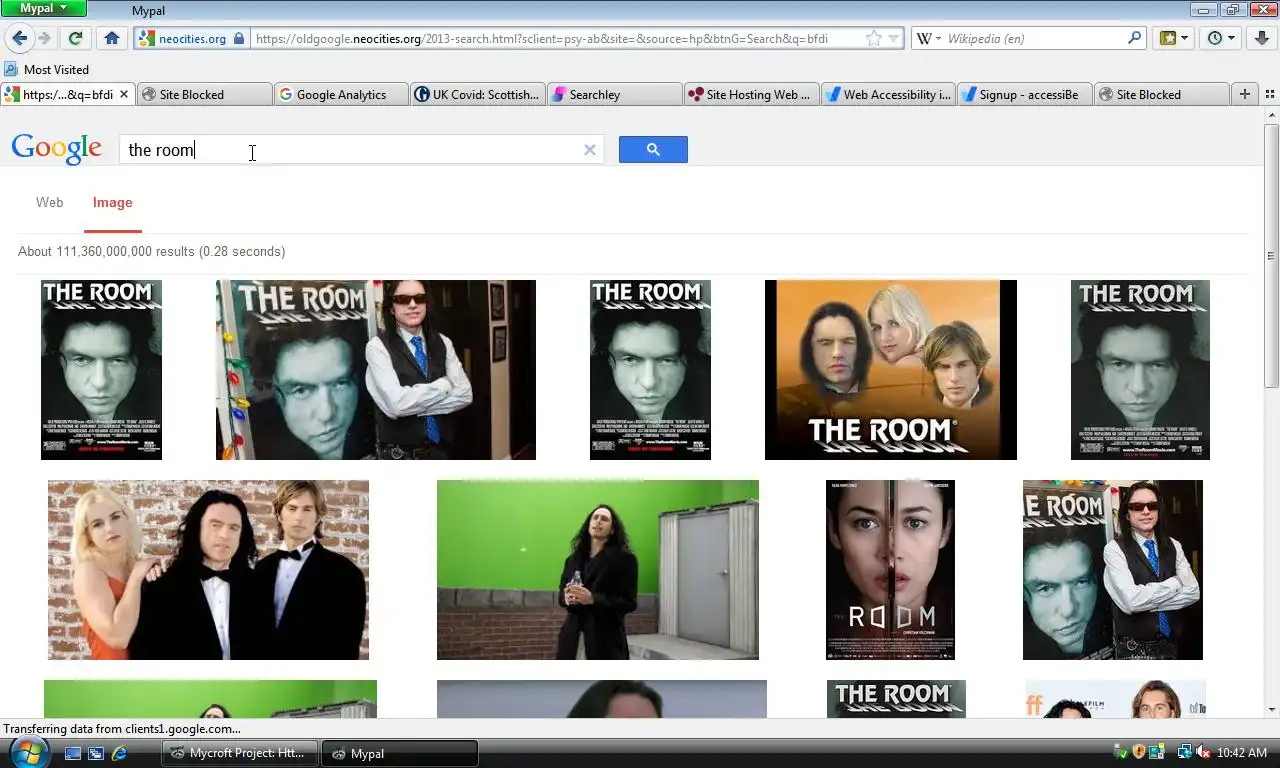Open the bookmarks menu toolbar button
Screen dimensions: 1280x768
click(x=1173, y=38)
